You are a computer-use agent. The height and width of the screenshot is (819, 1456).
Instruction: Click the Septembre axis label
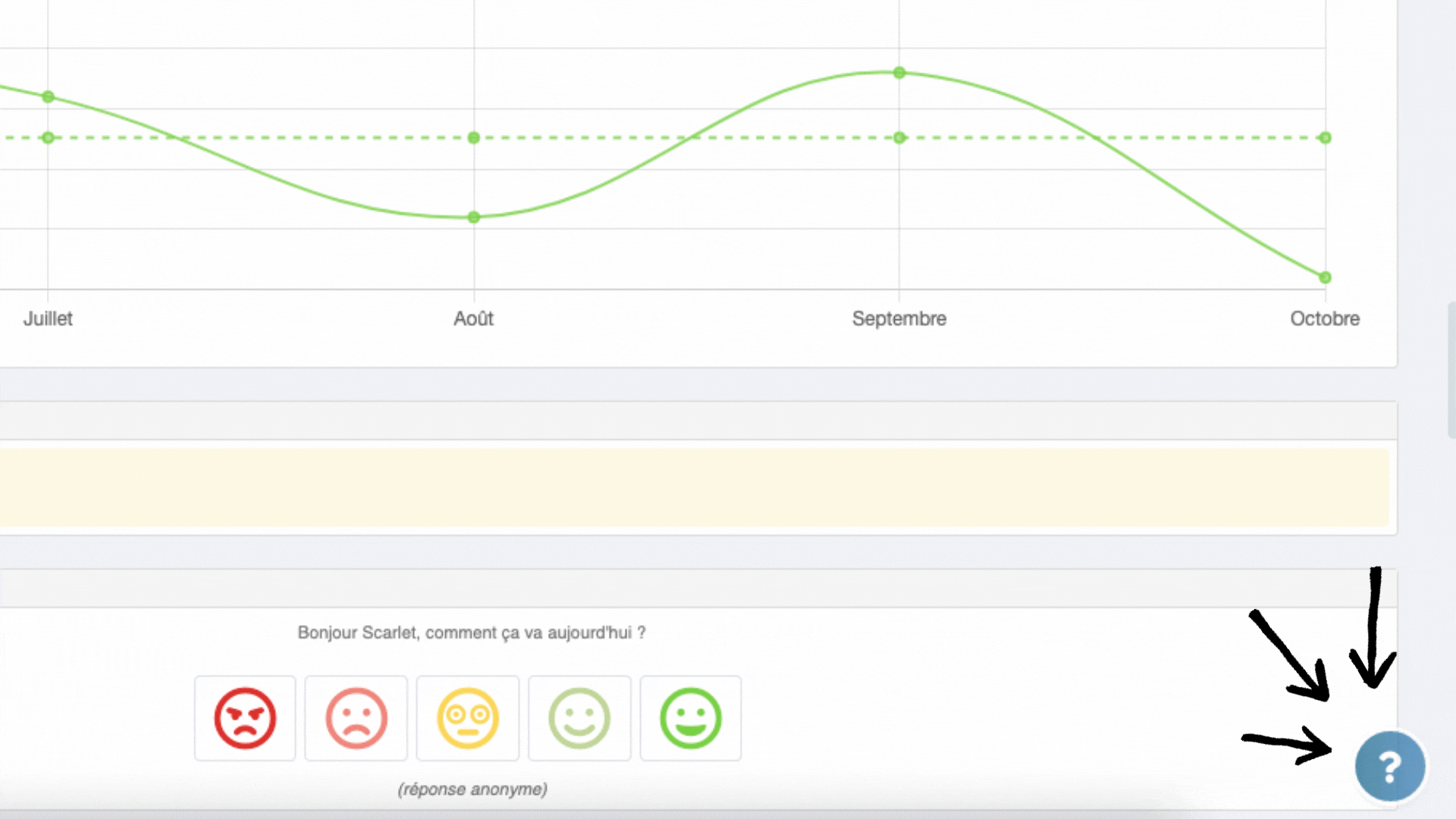point(899,318)
